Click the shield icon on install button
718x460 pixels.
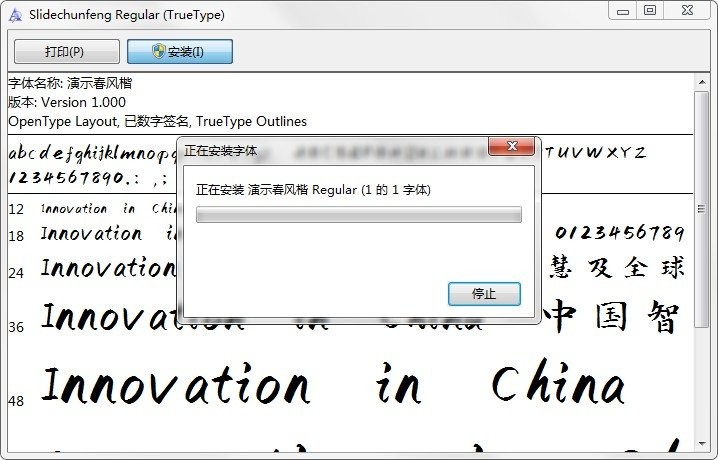[x=158, y=51]
